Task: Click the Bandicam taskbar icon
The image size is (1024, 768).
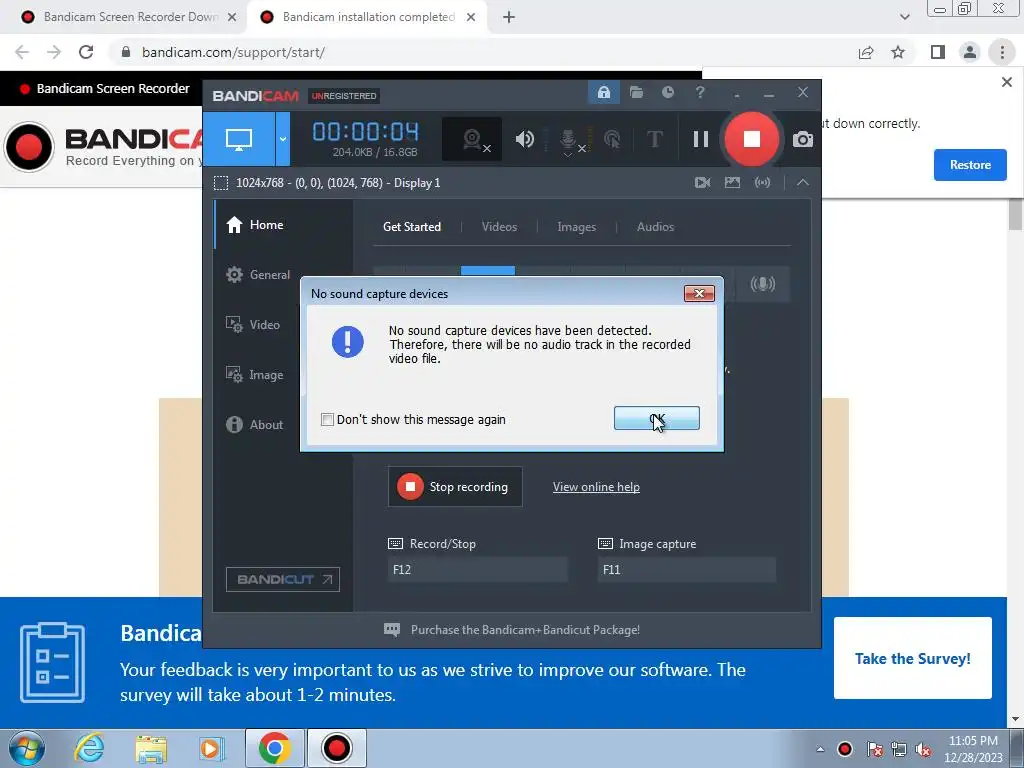Action: [337, 748]
